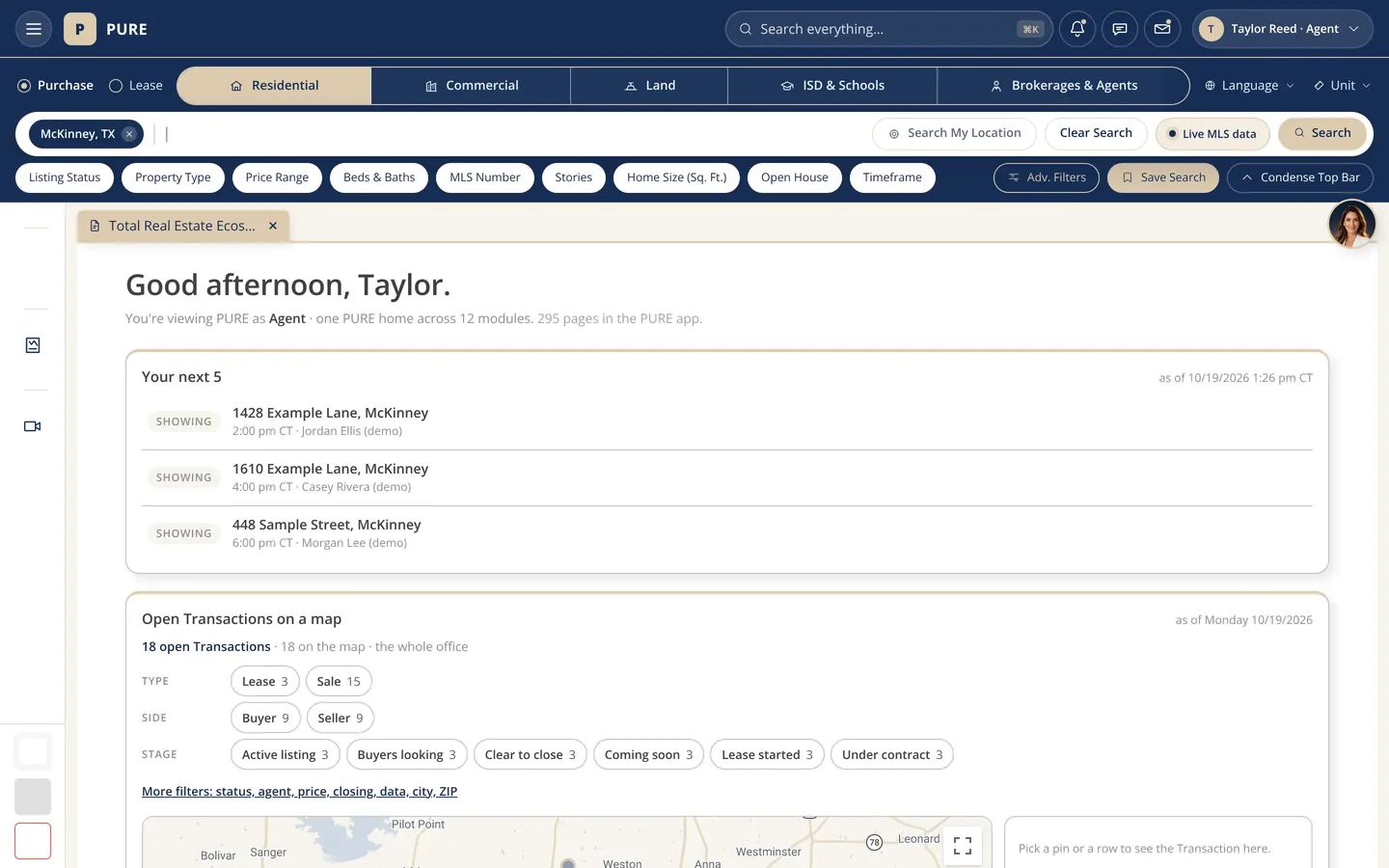Open the Beds & Baths filter
This screenshot has width=1389, height=868.
(x=379, y=177)
